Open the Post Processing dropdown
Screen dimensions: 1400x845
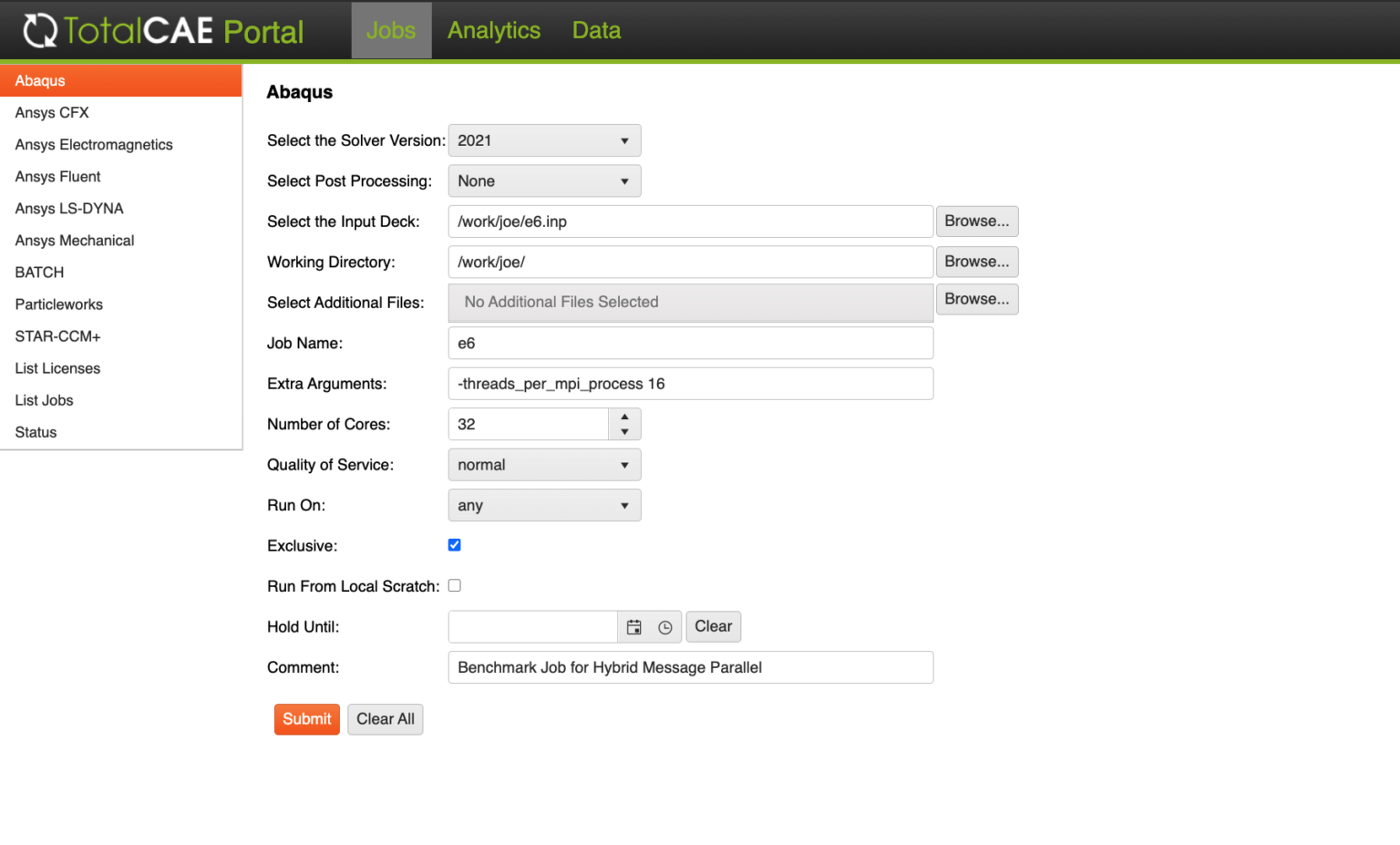544,181
